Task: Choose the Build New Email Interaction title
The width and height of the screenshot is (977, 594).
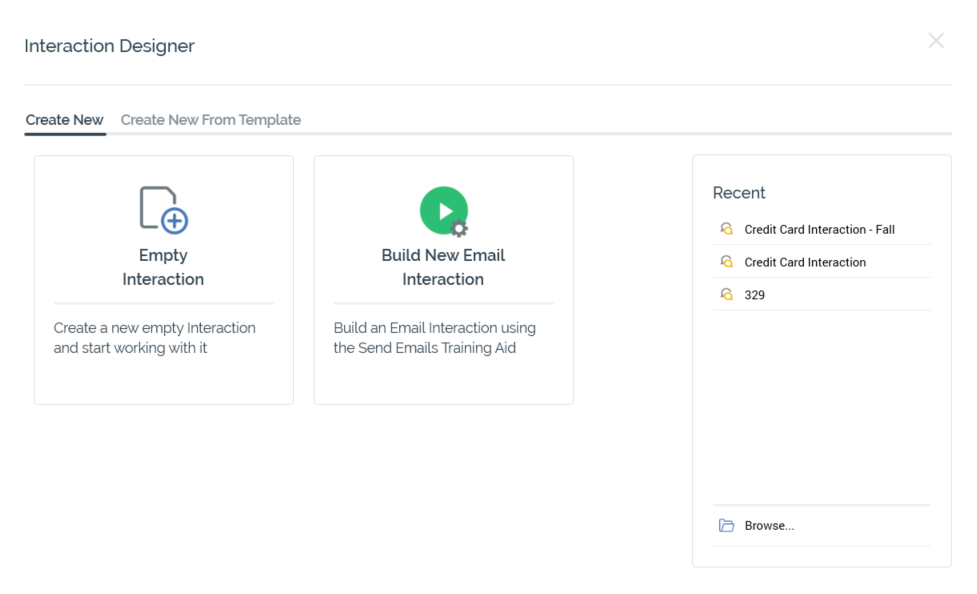Action: [x=443, y=267]
